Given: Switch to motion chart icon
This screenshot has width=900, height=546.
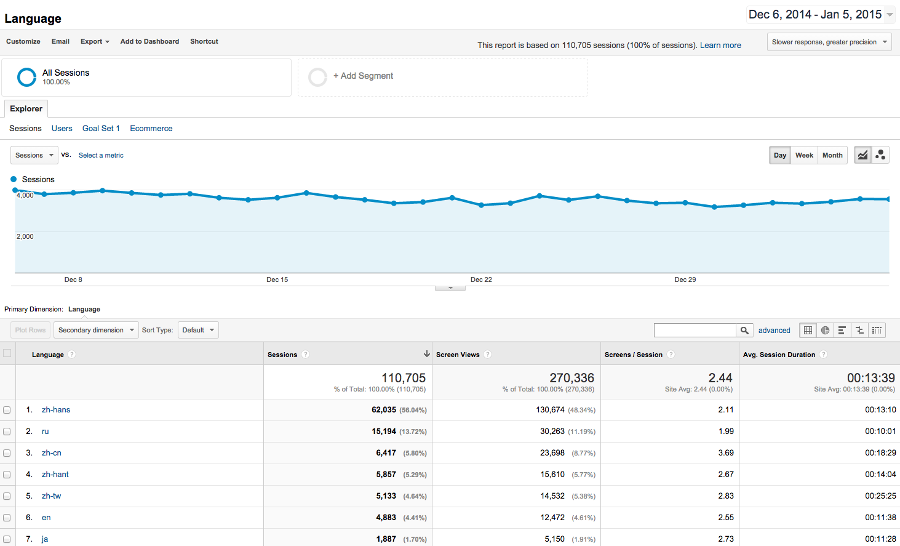Looking at the screenshot, I should [x=880, y=155].
